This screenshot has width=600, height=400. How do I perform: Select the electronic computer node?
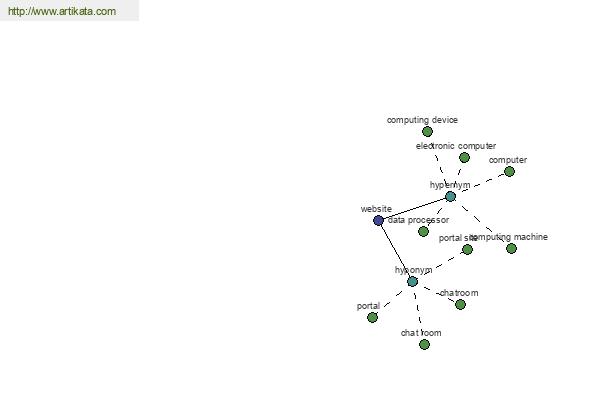[x=464, y=157]
